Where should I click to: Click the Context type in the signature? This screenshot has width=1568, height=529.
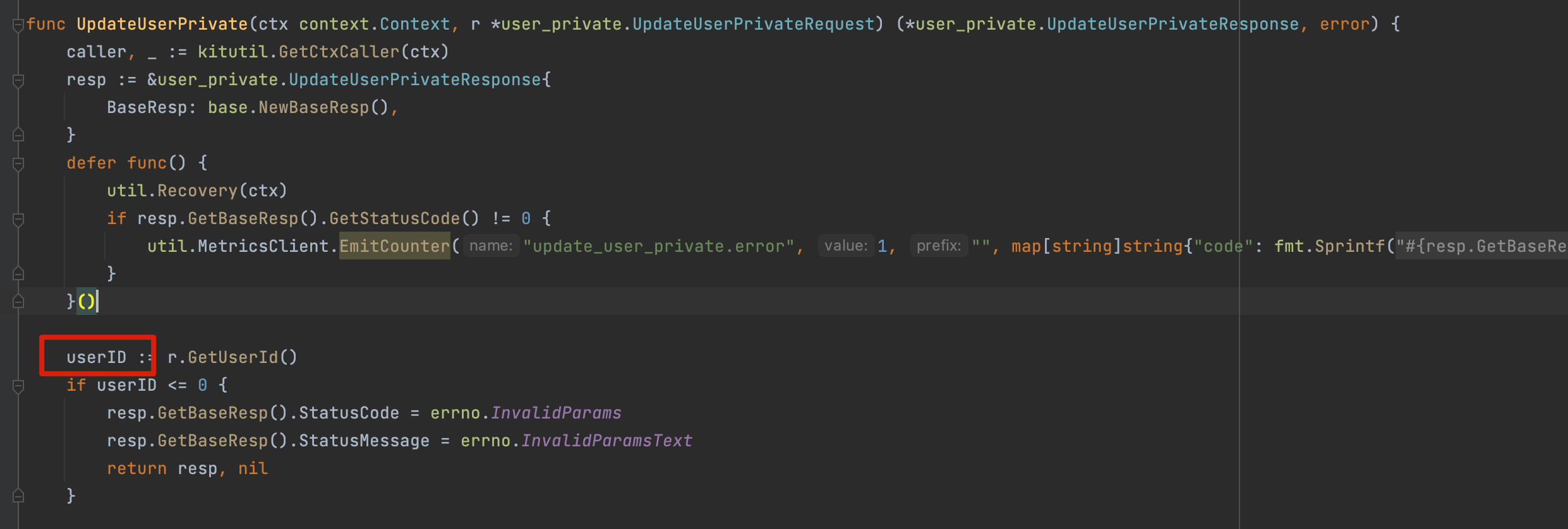(414, 24)
